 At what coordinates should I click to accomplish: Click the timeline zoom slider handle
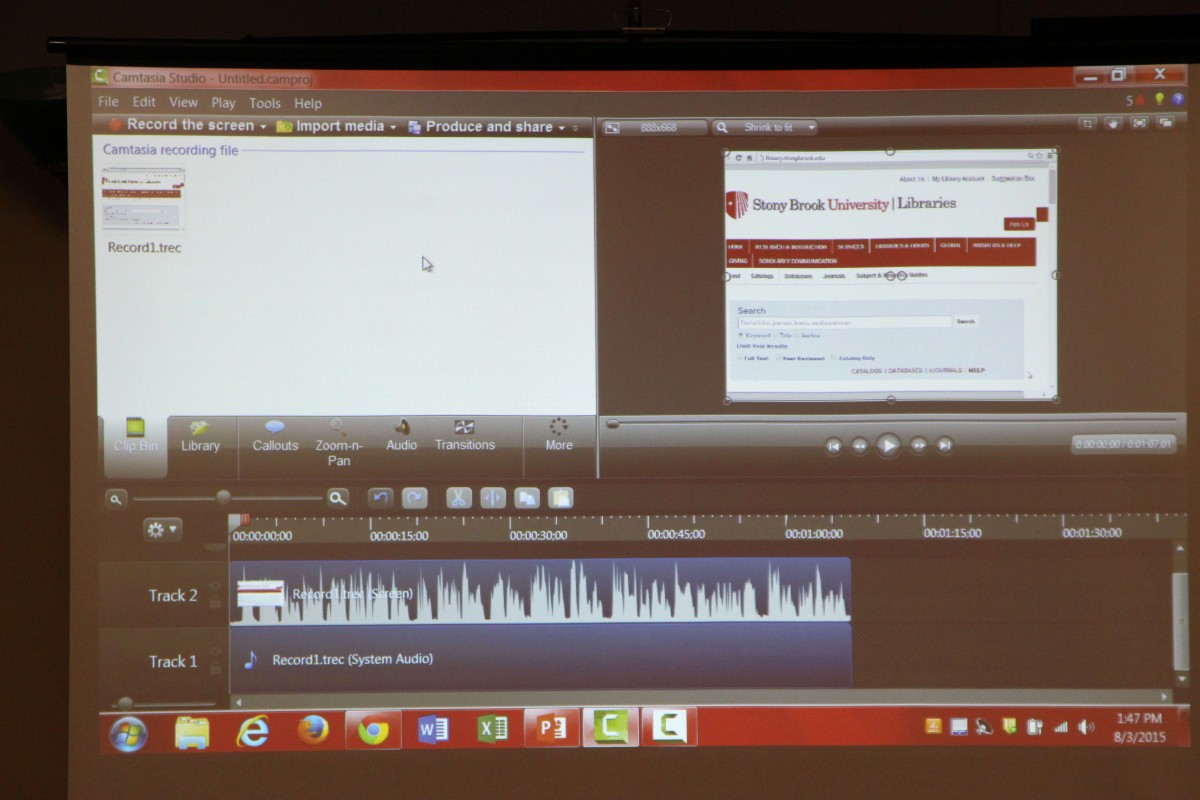(223, 497)
